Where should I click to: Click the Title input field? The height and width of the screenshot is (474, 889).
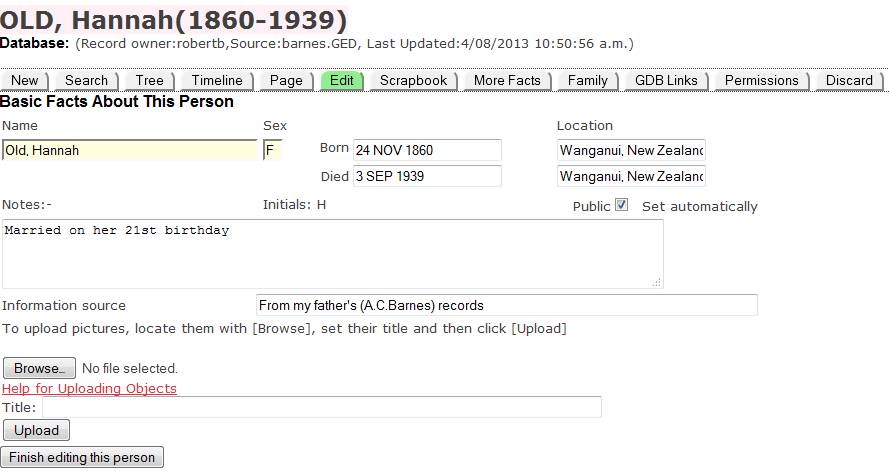(x=321, y=407)
